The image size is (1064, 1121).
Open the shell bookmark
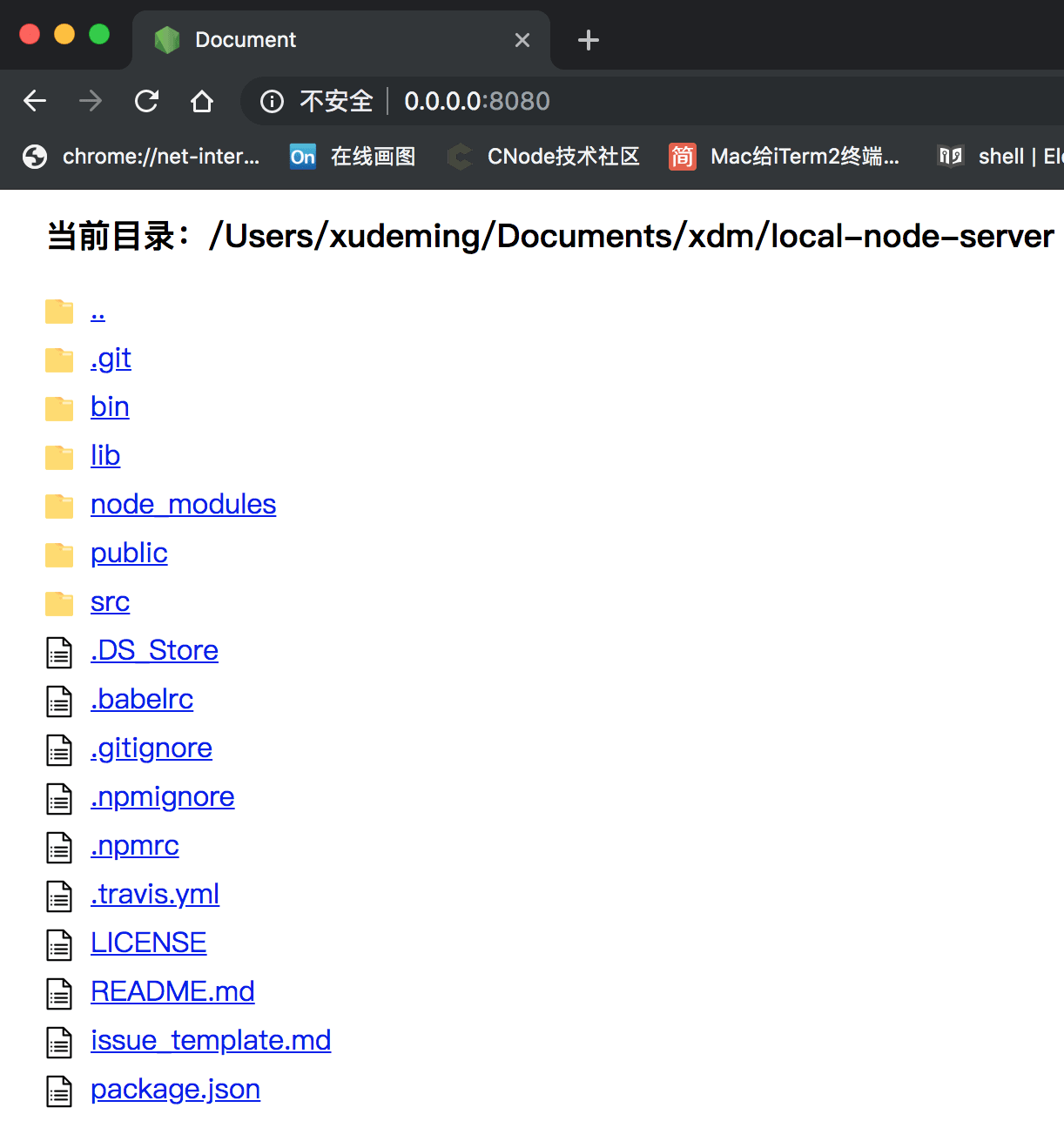point(1000,157)
